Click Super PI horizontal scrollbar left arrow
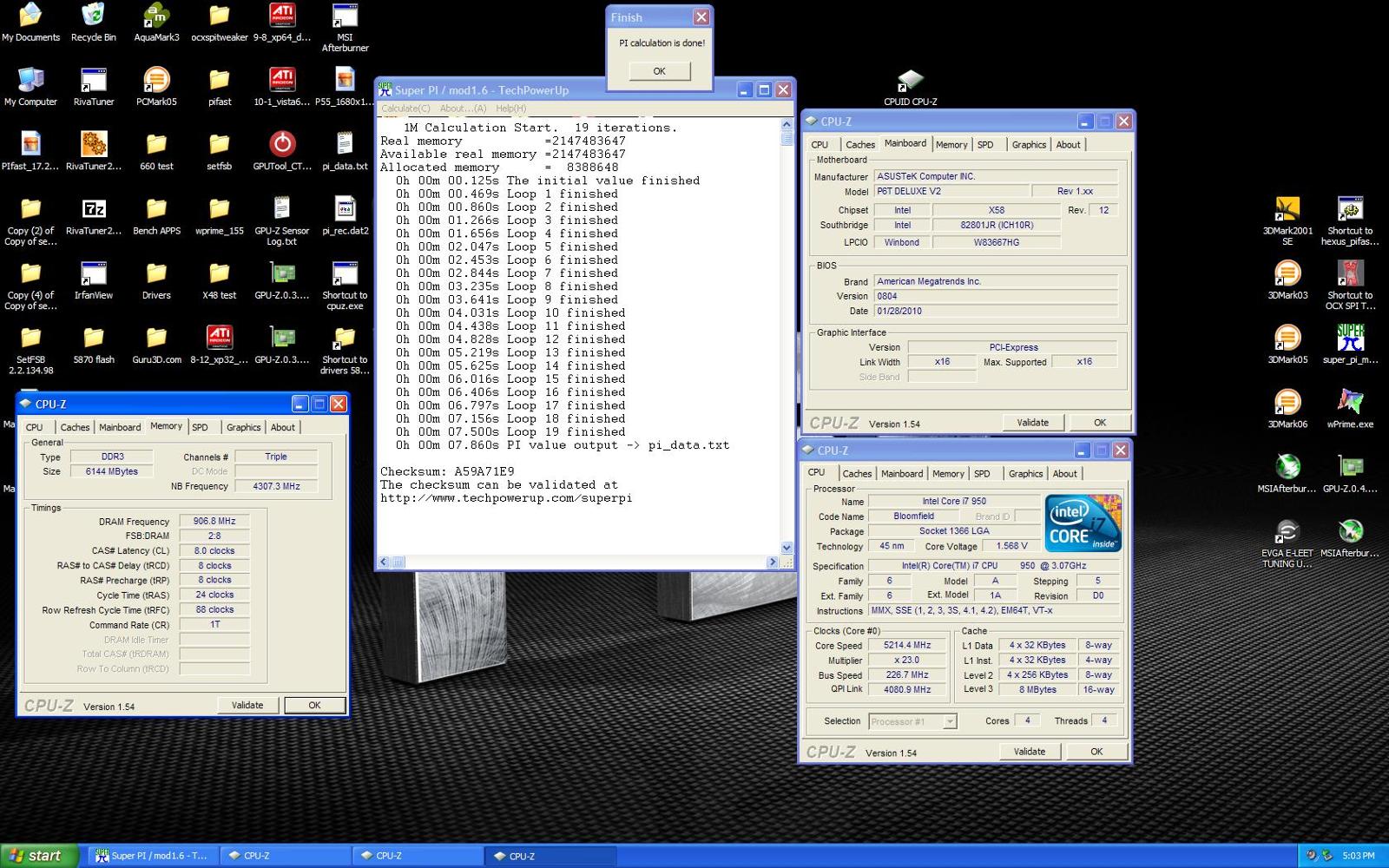The width and height of the screenshot is (1389, 868). click(384, 562)
